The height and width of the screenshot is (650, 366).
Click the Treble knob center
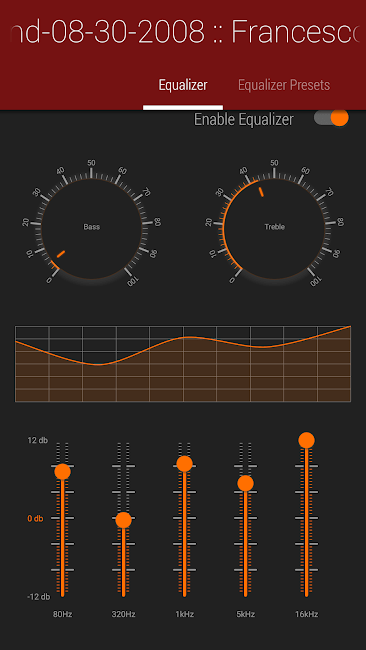pos(274,227)
